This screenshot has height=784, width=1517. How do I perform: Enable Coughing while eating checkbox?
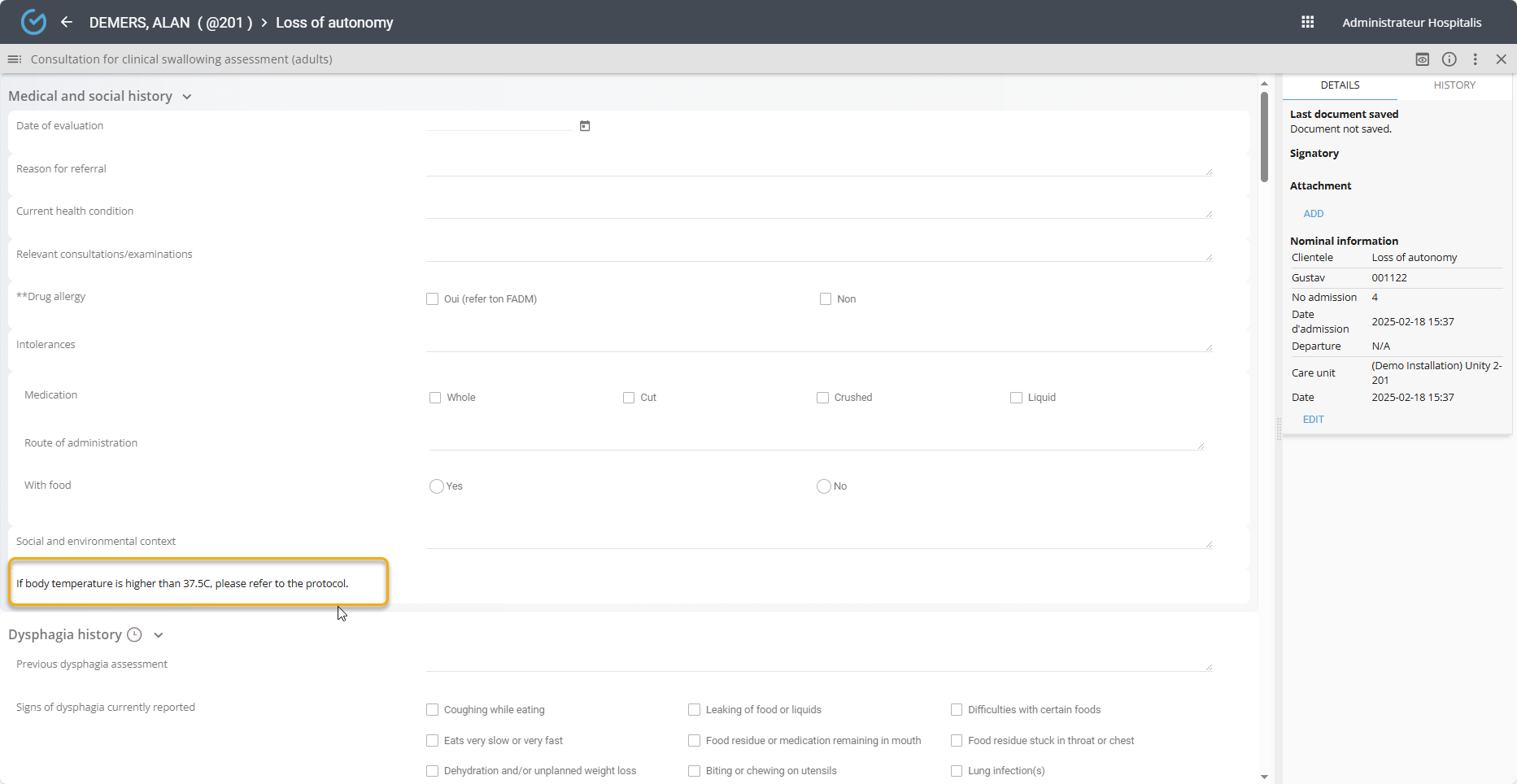click(432, 710)
